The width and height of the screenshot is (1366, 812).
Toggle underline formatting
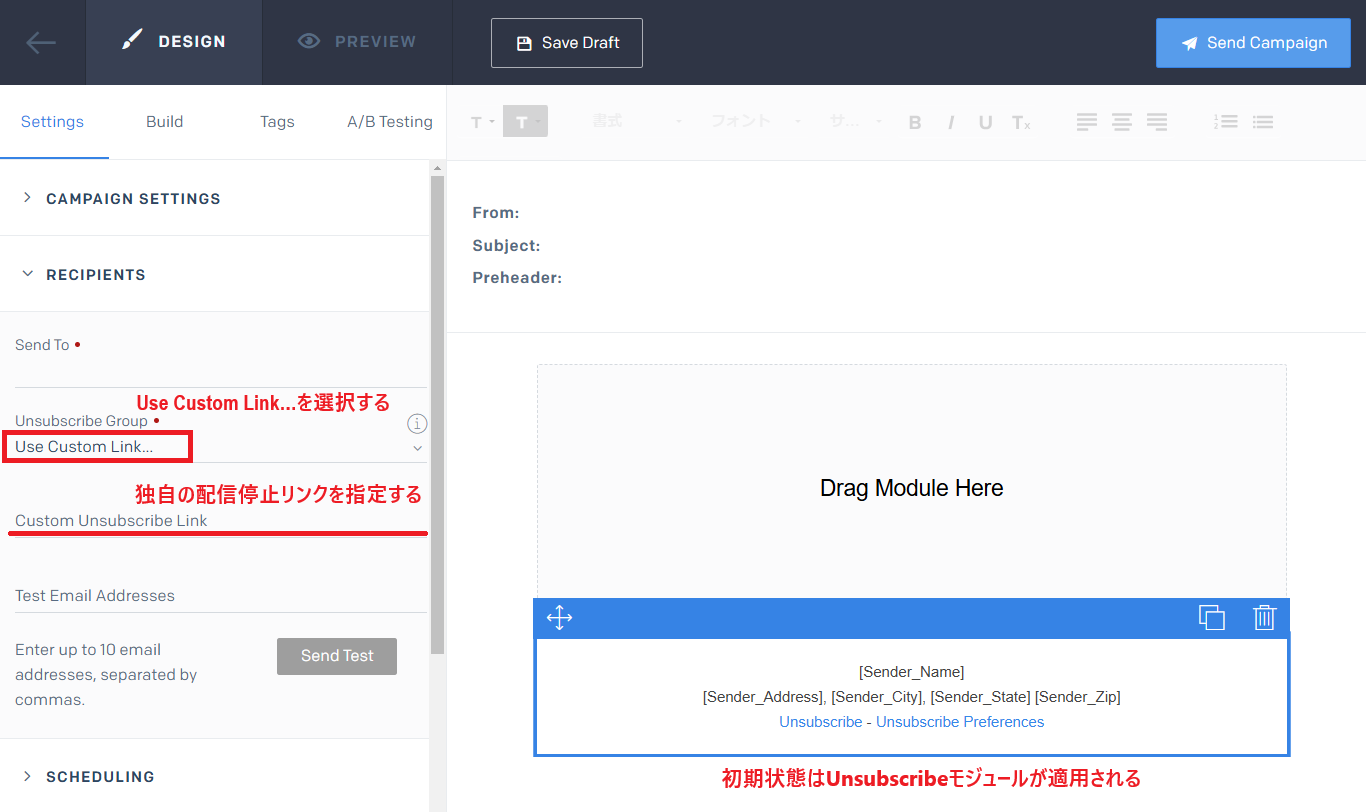click(x=985, y=122)
